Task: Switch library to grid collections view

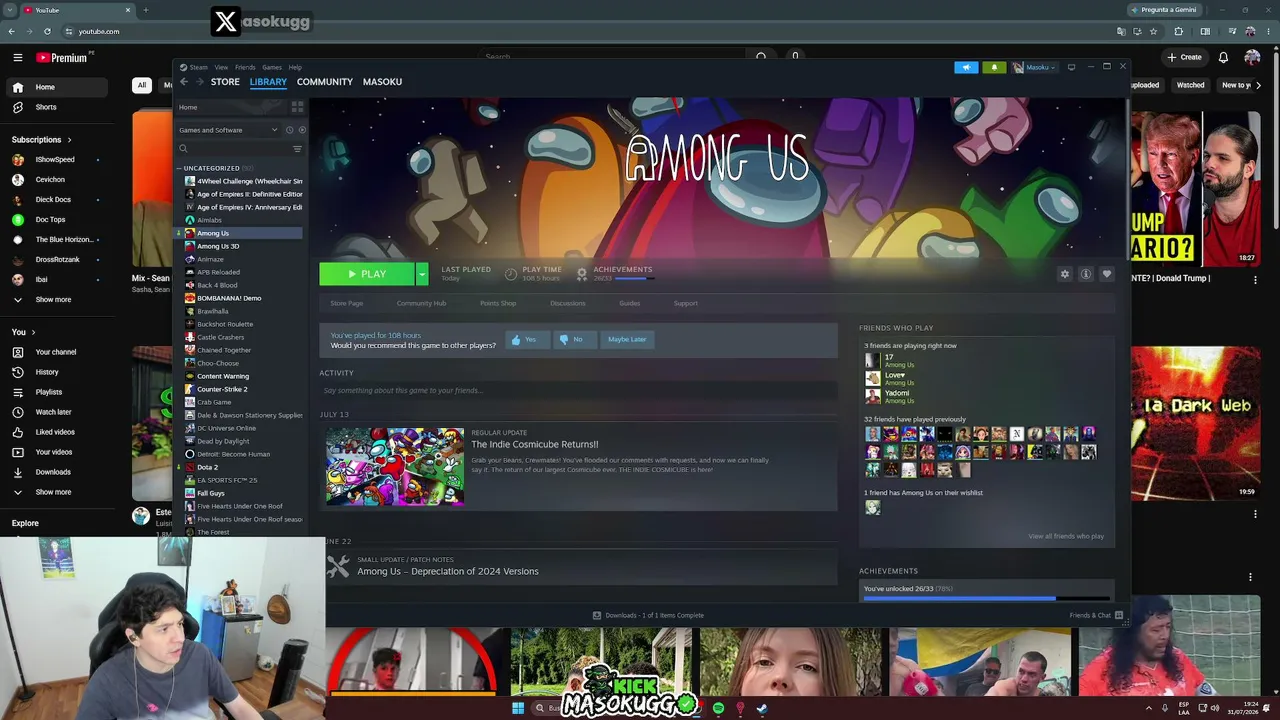Action: (x=297, y=107)
